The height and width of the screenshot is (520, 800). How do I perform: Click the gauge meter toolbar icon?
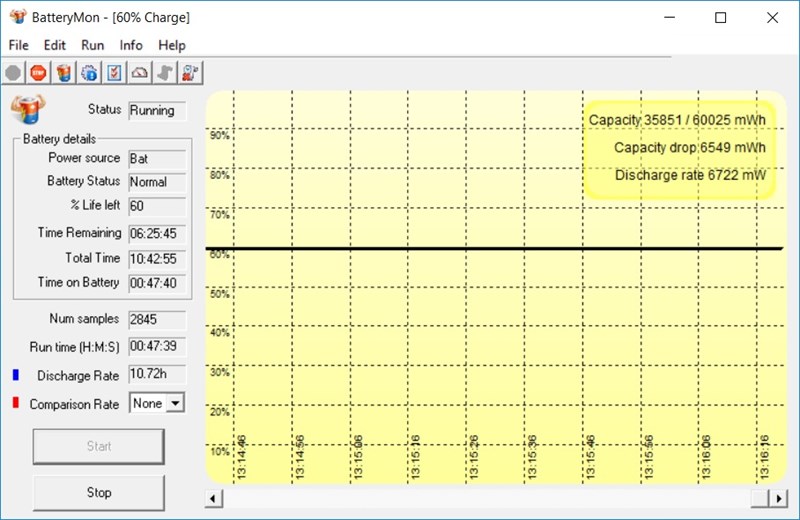[x=140, y=72]
